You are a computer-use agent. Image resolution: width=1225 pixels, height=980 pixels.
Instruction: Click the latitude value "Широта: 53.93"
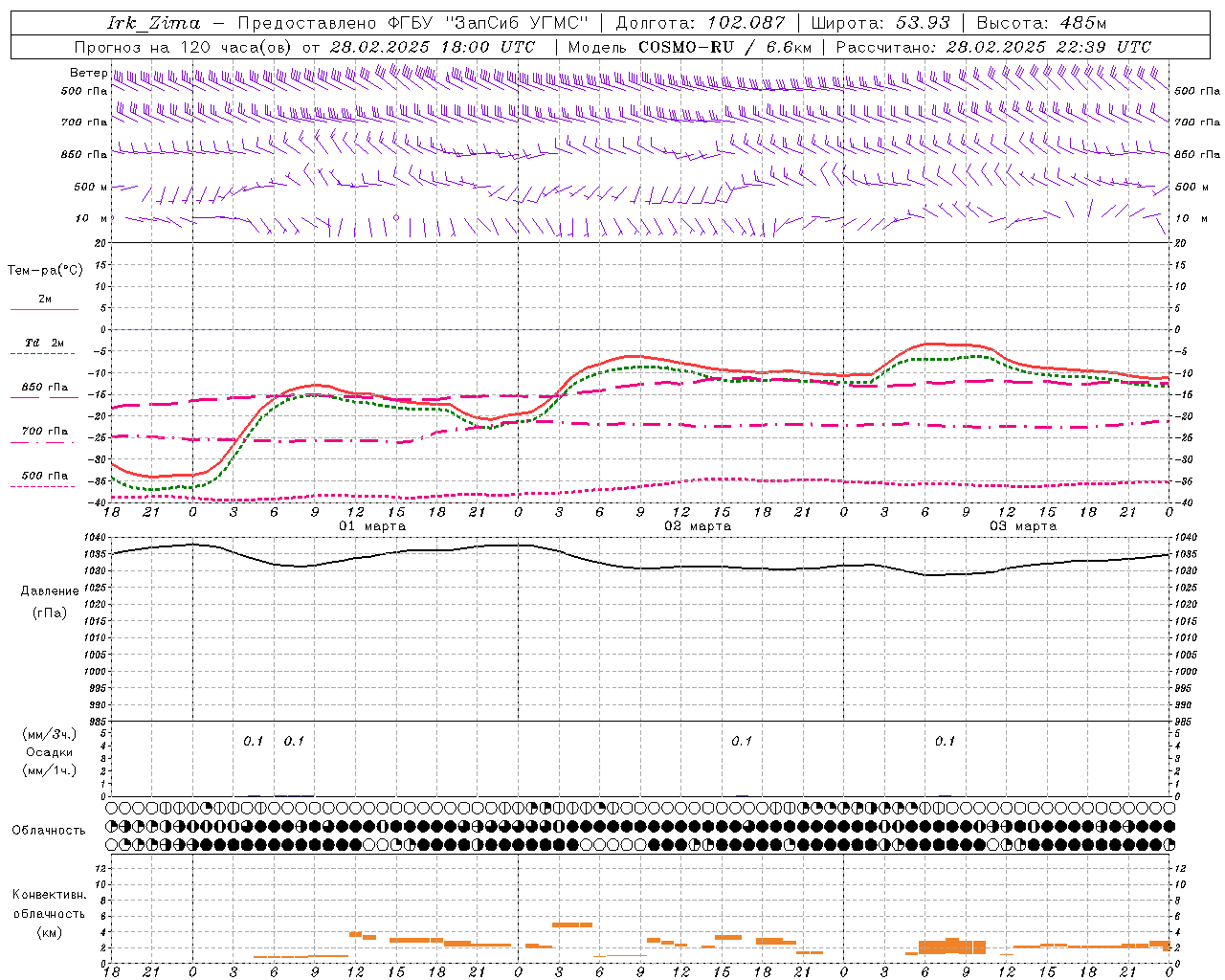click(x=880, y=23)
